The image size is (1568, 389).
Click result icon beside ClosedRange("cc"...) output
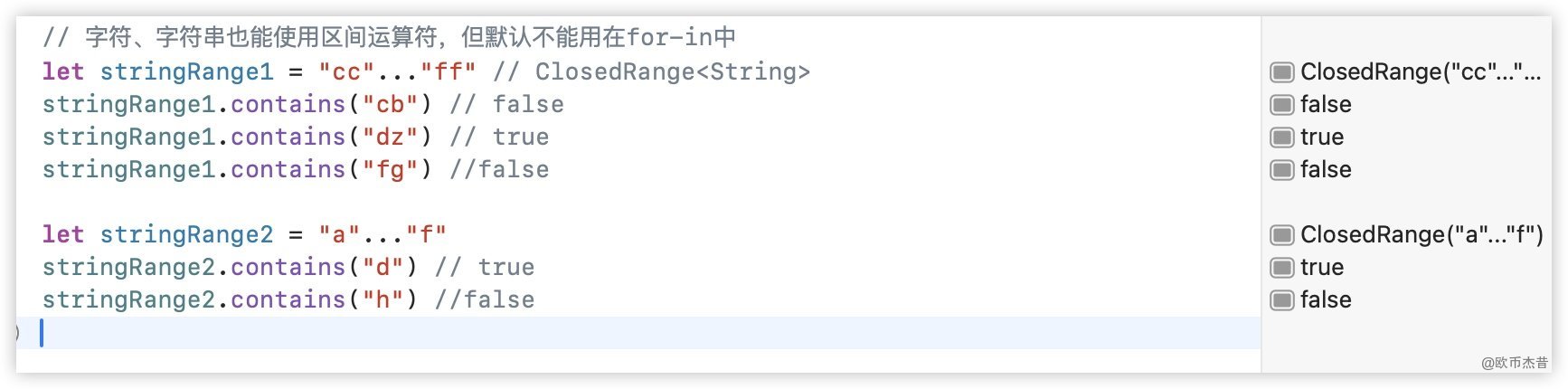[1281, 72]
